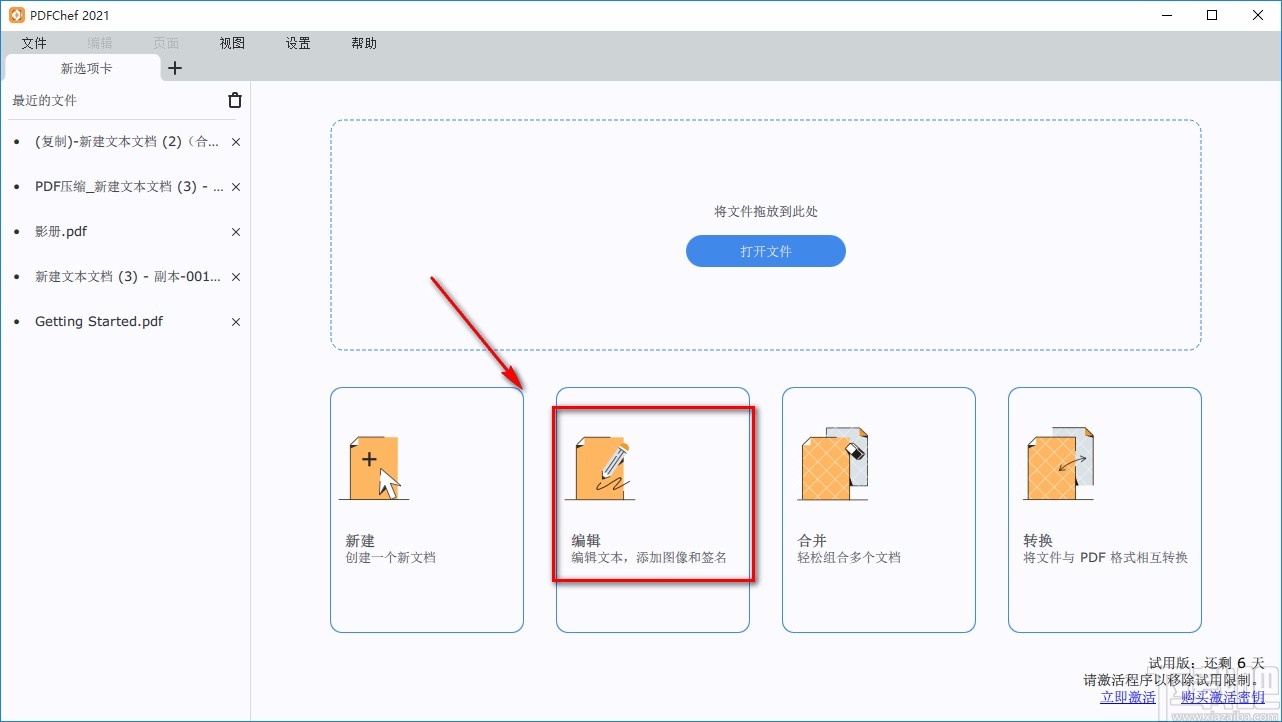Open the 文件 menu

click(34, 43)
